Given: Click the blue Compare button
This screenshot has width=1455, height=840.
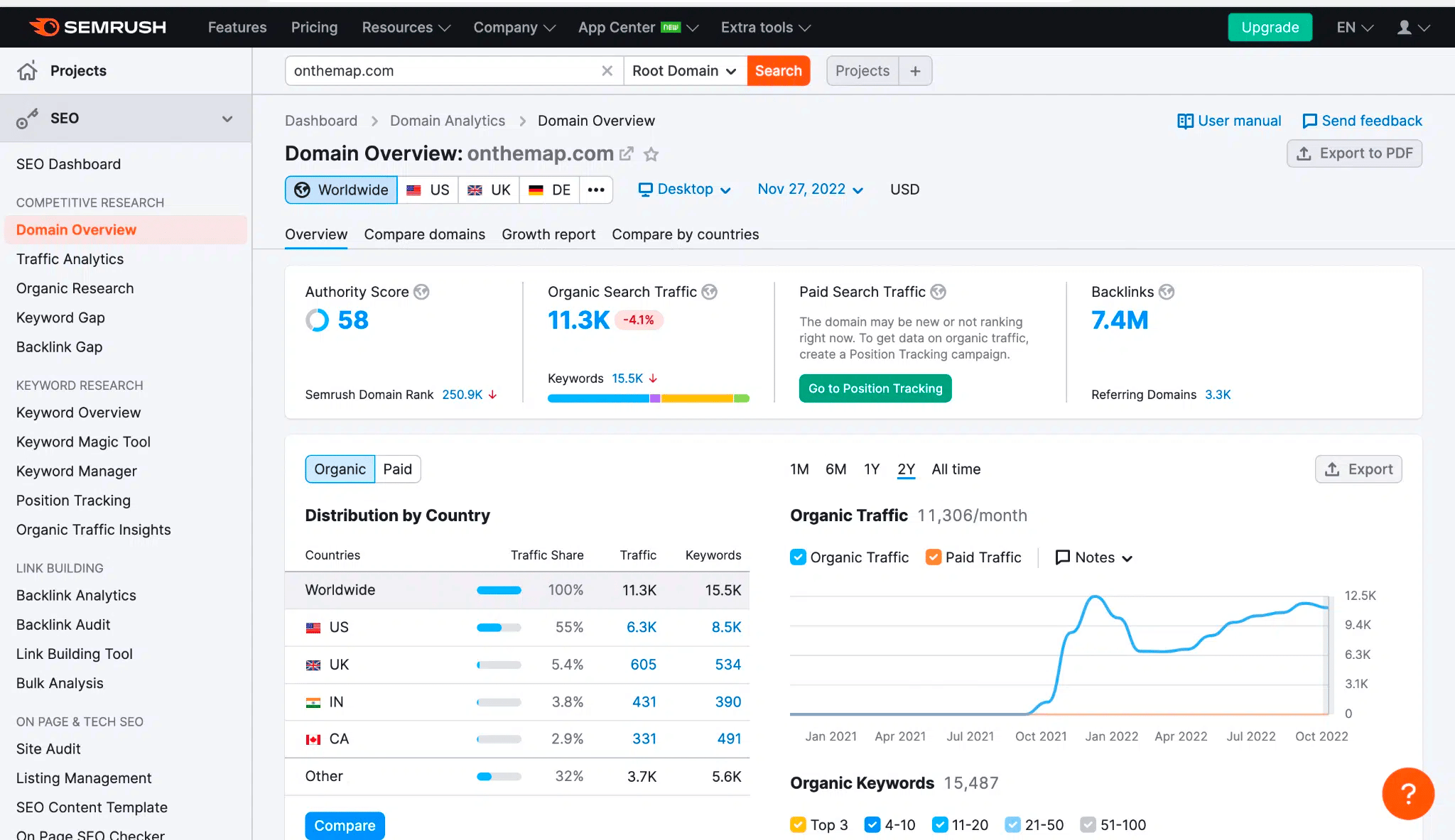Looking at the screenshot, I should (x=345, y=826).
